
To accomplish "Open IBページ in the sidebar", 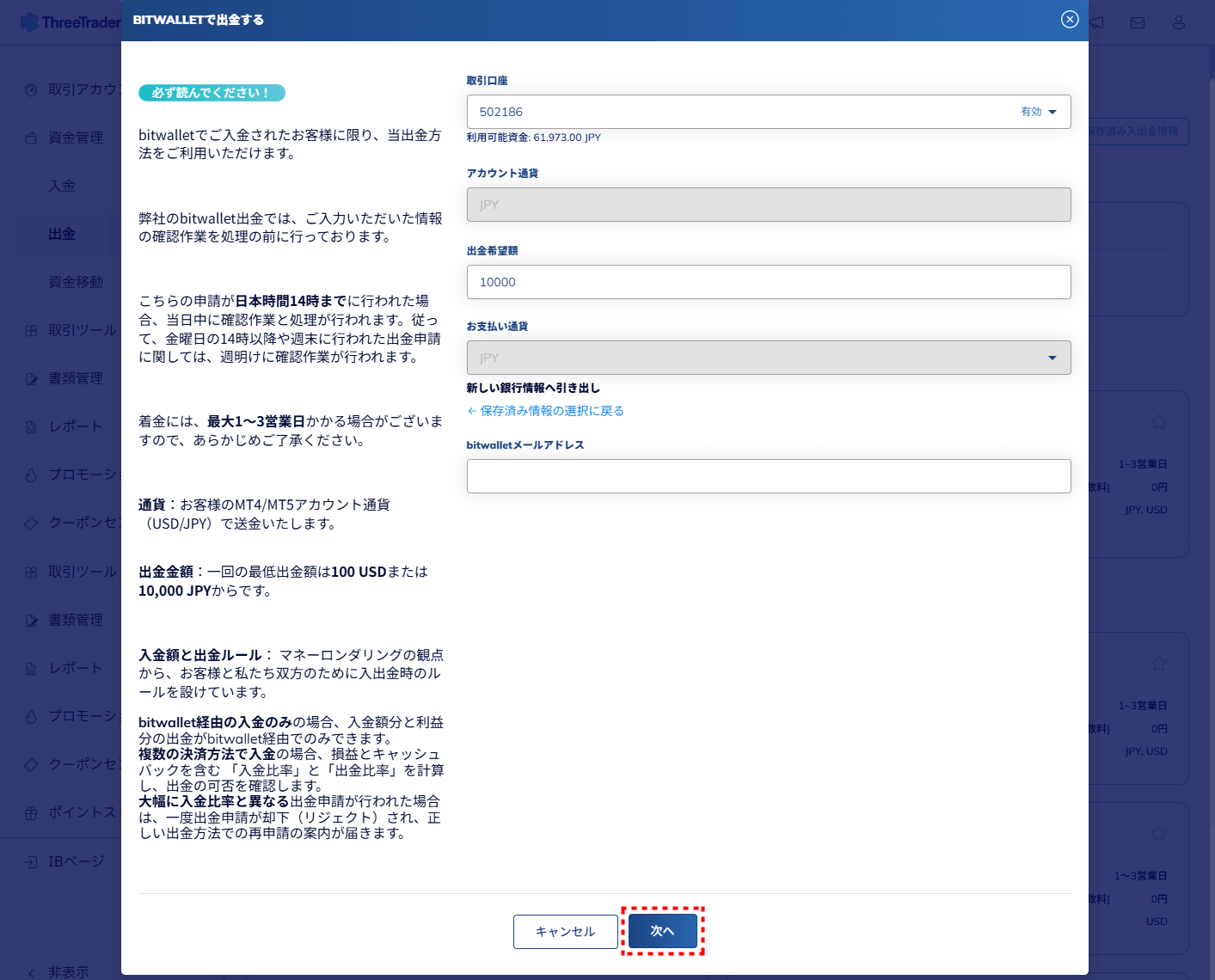I will [x=77, y=861].
